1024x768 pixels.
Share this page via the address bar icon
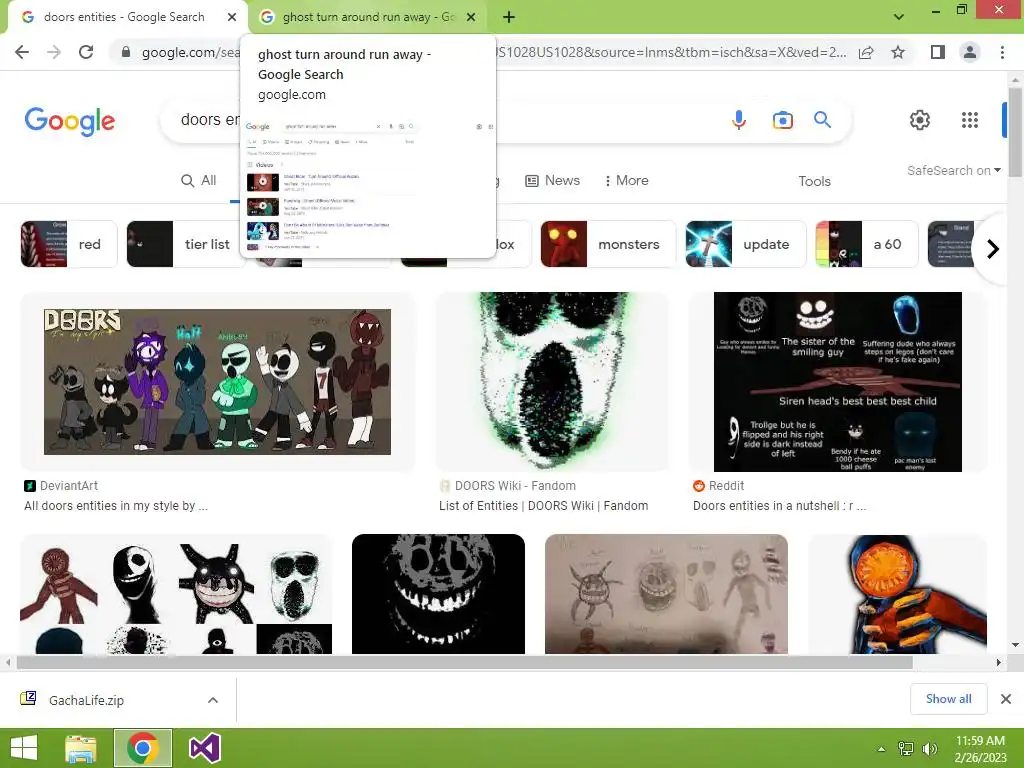click(x=866, y=52)
